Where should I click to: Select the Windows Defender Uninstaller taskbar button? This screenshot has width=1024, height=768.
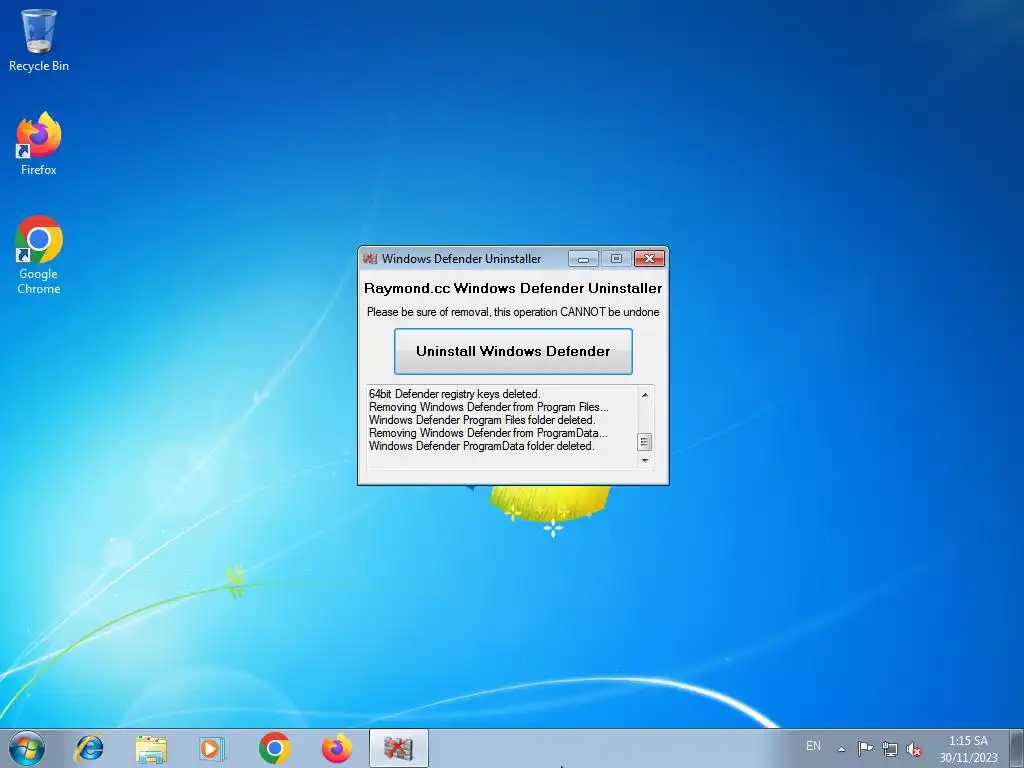pyautogui.click(x=398, y=748)
